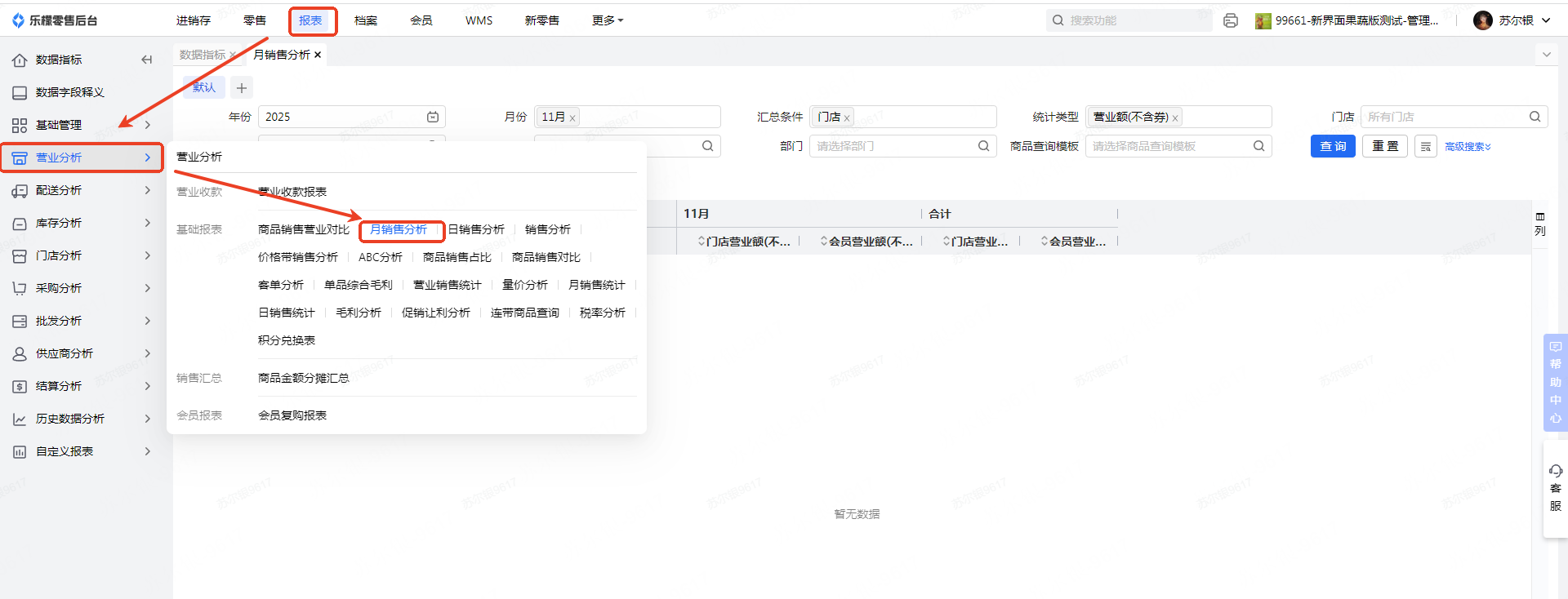This screenshot has height=599, width=1568.
Task: Click the 结算分析 sidebar icon
Action: click(20, 386)
